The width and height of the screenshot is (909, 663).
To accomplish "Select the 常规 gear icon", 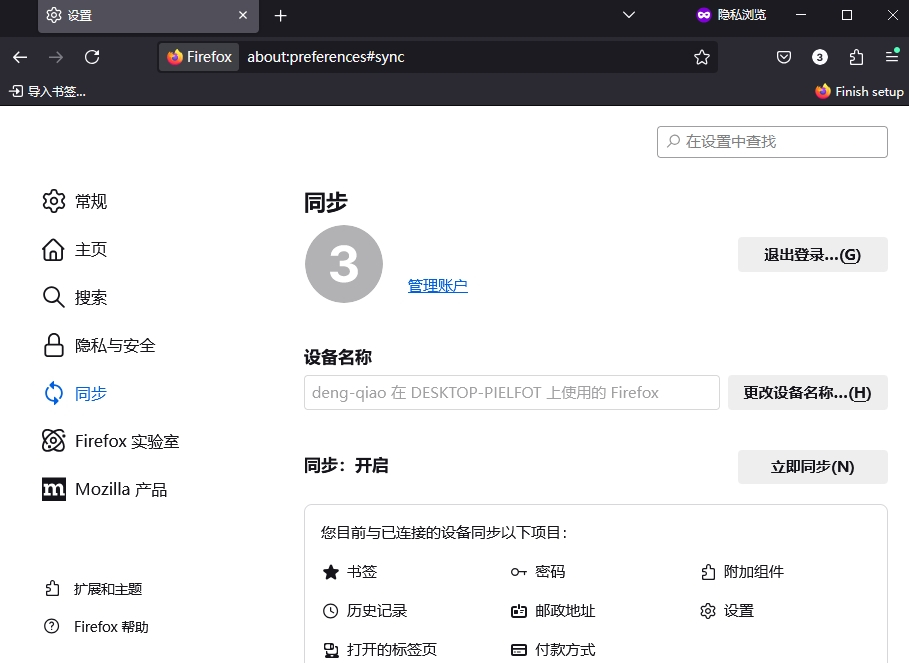I will coord(53,201).
